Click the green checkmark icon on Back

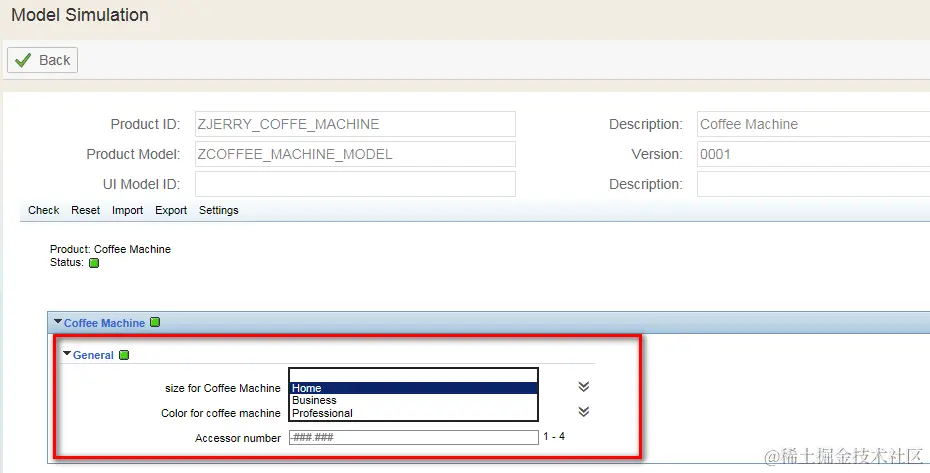click(23, 60)
